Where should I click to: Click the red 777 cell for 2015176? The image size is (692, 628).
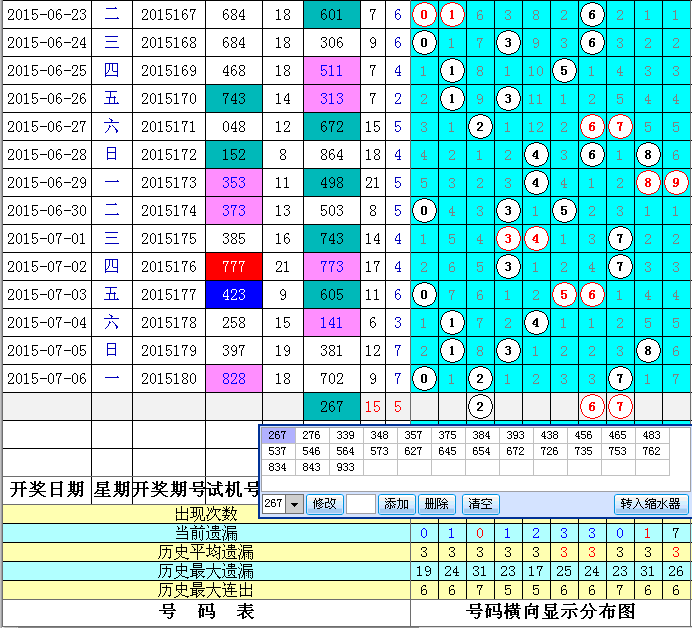[234, 267]
